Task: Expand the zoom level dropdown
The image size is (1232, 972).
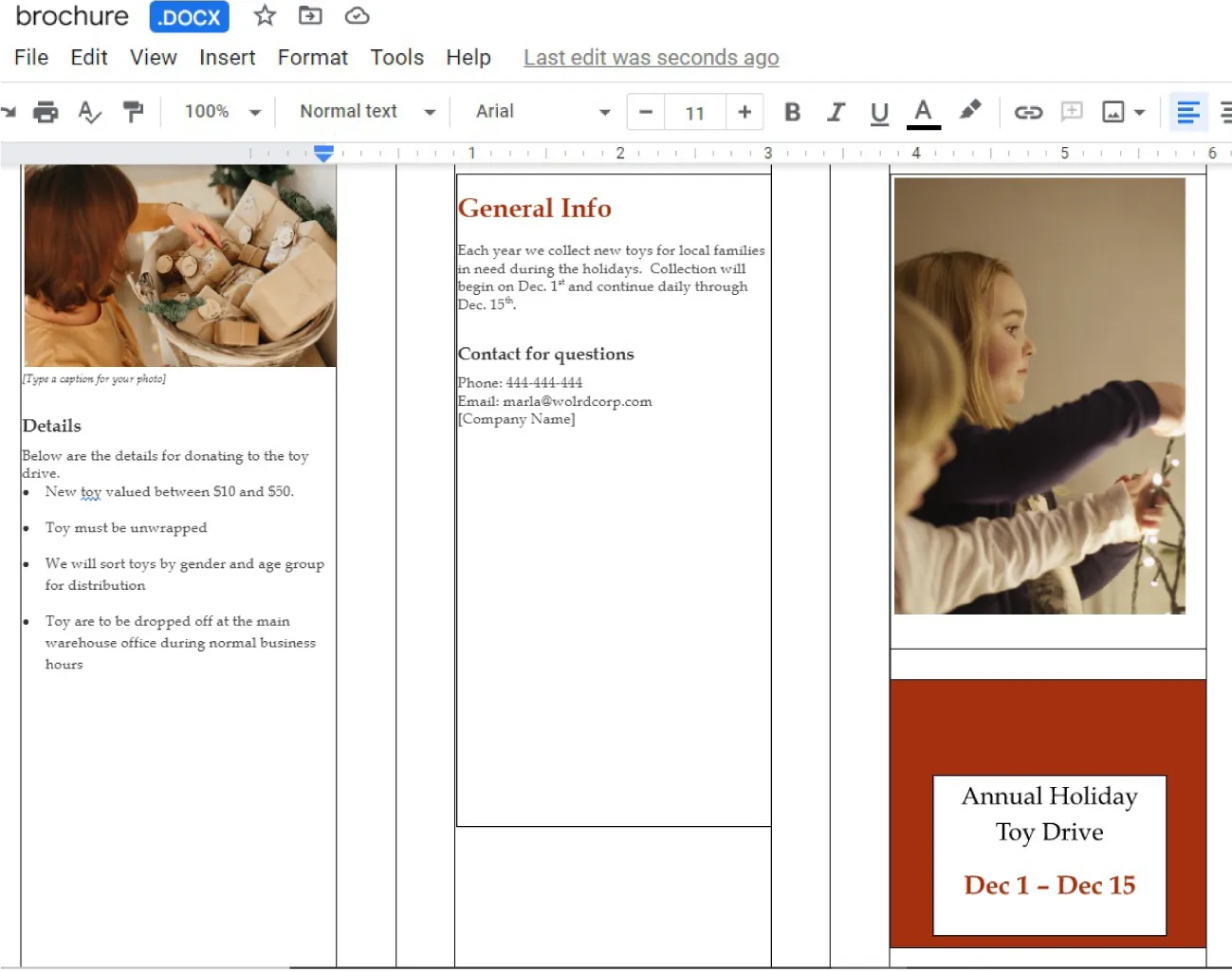Action: pos(218,111)
